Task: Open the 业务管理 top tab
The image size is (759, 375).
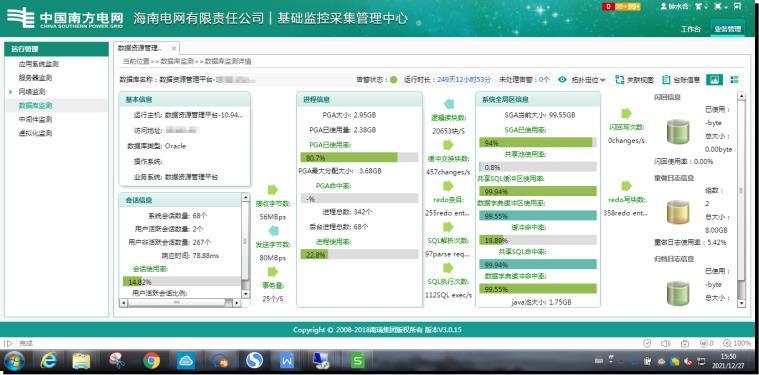Action: coord(728,29)
